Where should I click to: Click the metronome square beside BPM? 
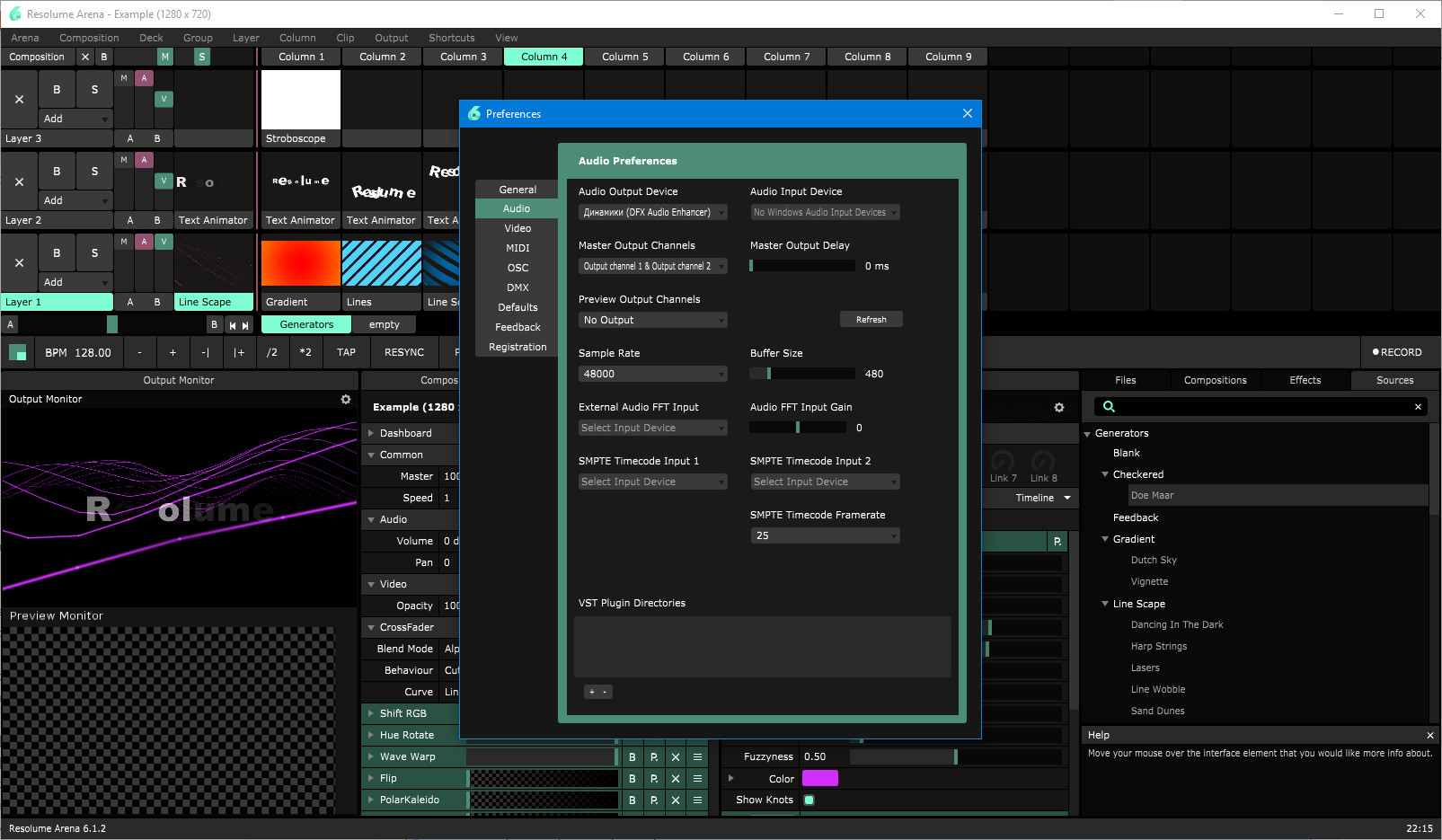tap(17, 352)
